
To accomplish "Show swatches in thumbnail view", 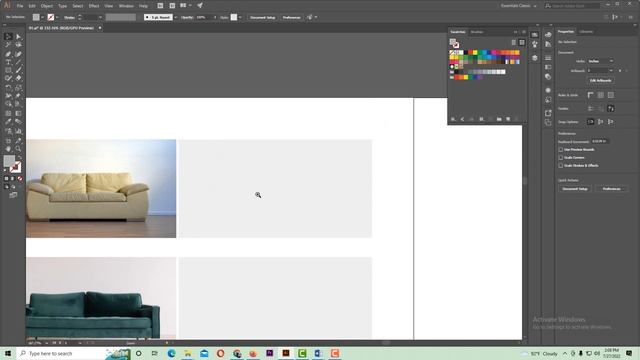I will point(522,42).
